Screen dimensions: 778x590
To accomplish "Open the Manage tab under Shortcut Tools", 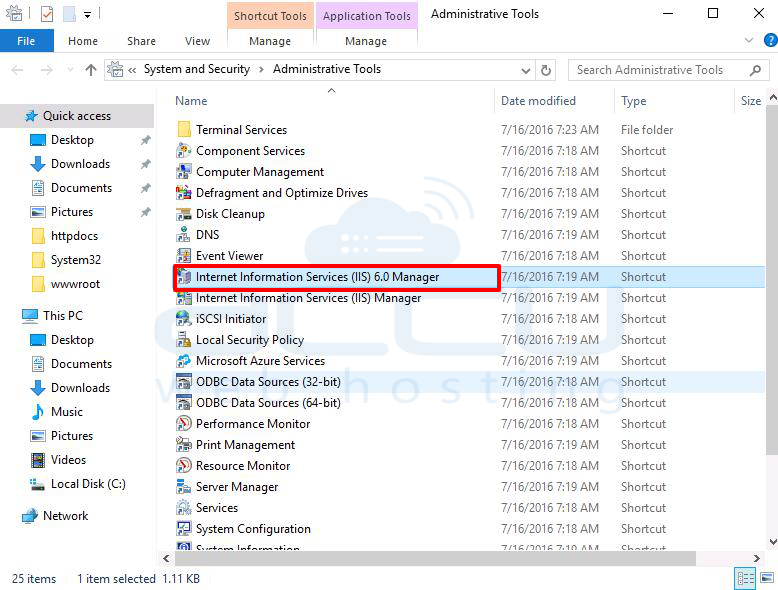I will tap(270, 41).
